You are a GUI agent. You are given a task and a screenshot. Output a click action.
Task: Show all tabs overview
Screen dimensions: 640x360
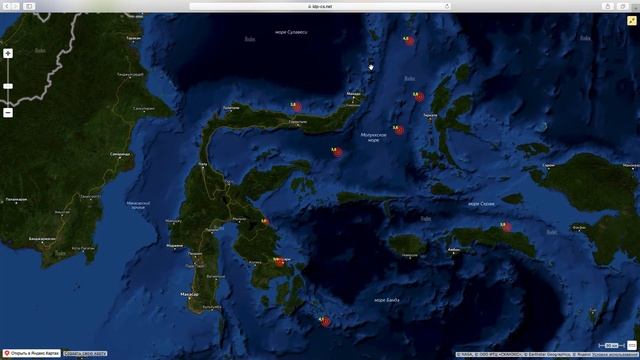click(622, 6)
